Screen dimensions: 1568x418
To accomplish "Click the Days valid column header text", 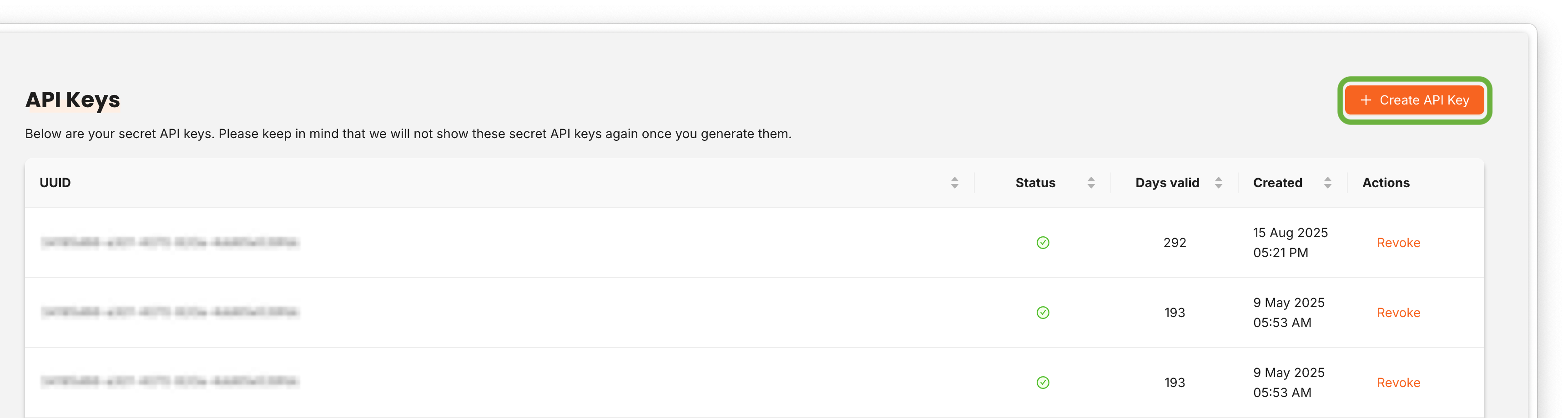I will (x=1167, y=183).
